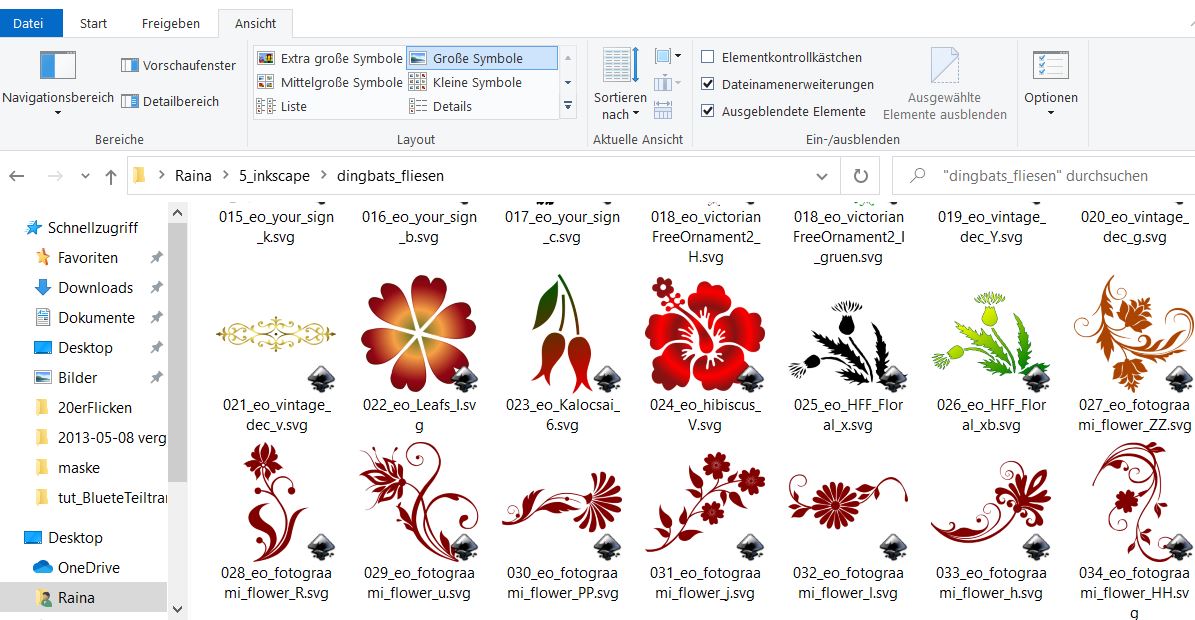Viewport: 1195px width, 620px height.
Task: Expand the layout gallery options
Action: tap(568, 107)
